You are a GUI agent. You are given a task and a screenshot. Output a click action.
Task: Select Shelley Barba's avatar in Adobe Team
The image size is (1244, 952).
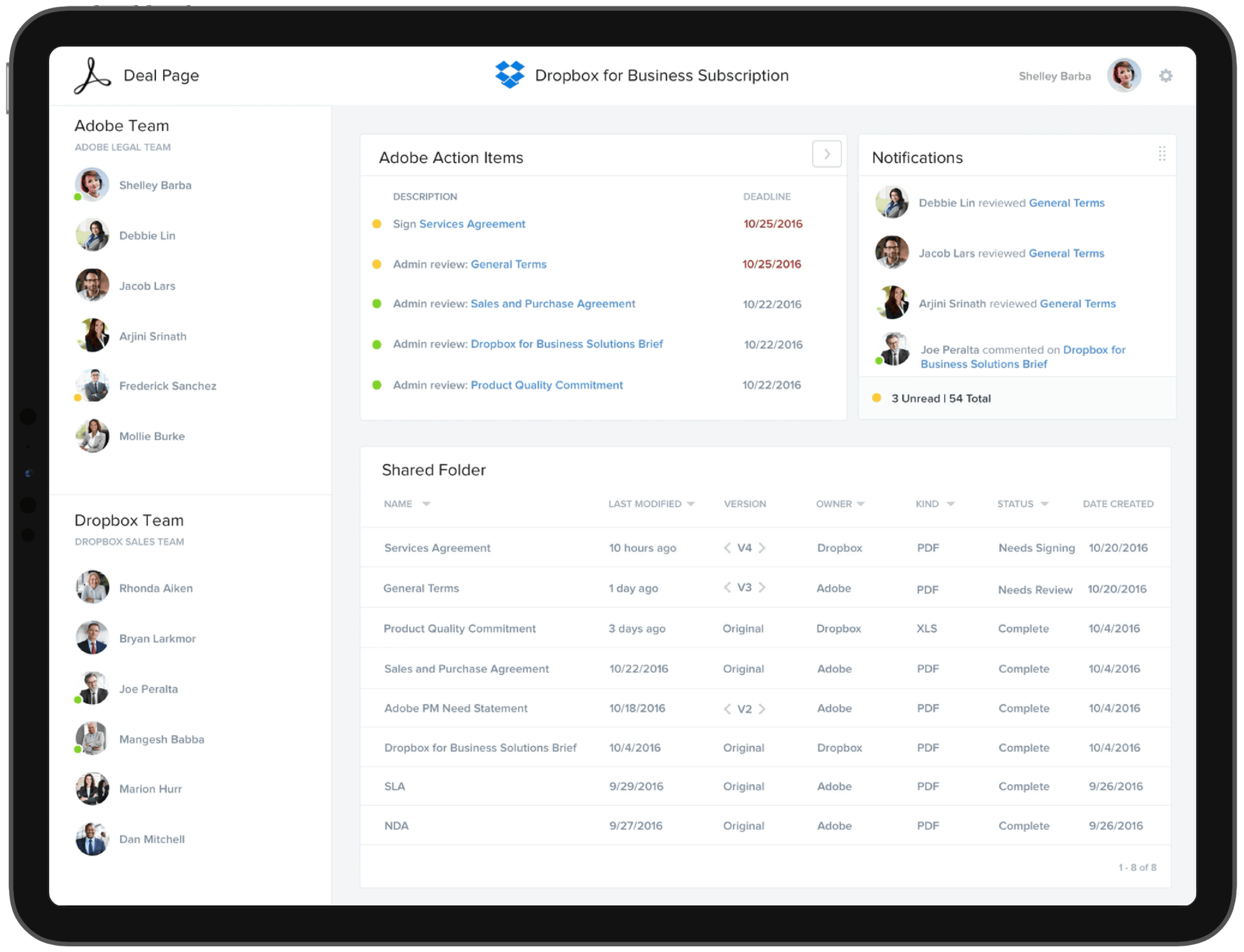(x=92, y=185)
